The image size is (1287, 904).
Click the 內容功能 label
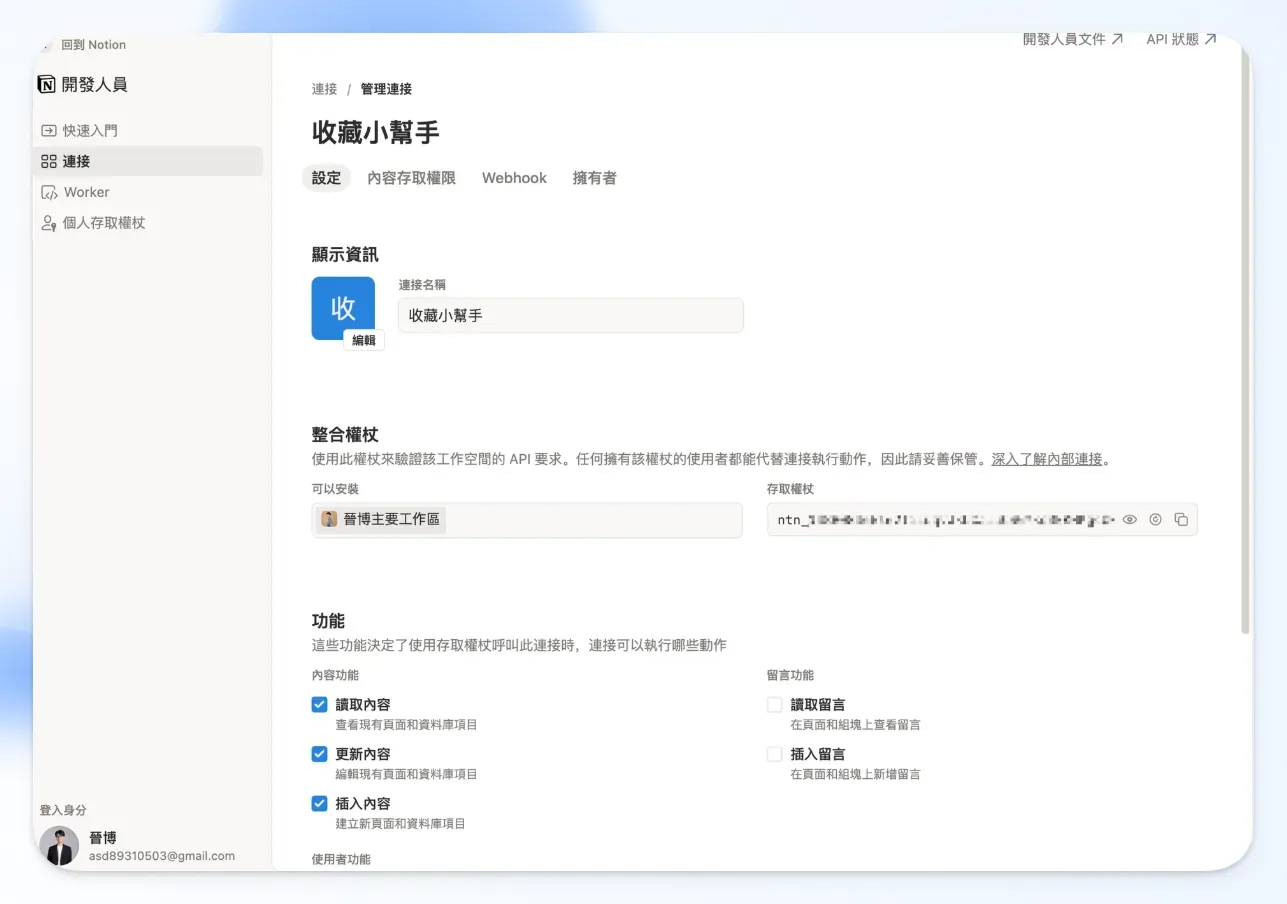[335, 675]
